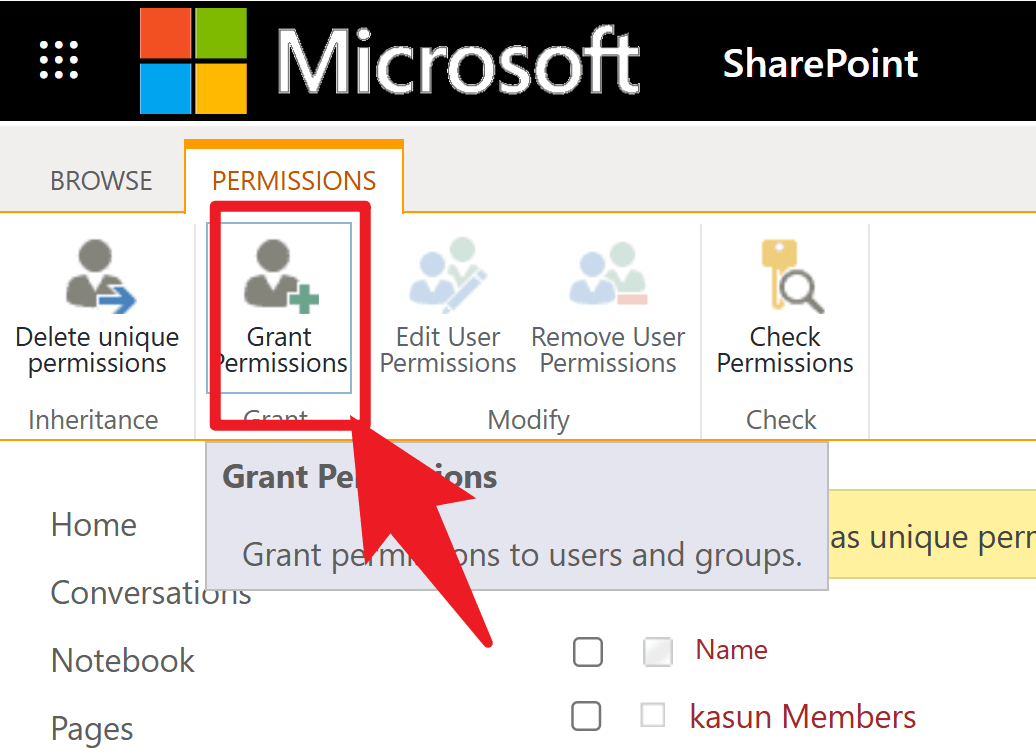Screen dimensions: 1036x754
Task: Navigate to the Conversations page
Action: 150,592
